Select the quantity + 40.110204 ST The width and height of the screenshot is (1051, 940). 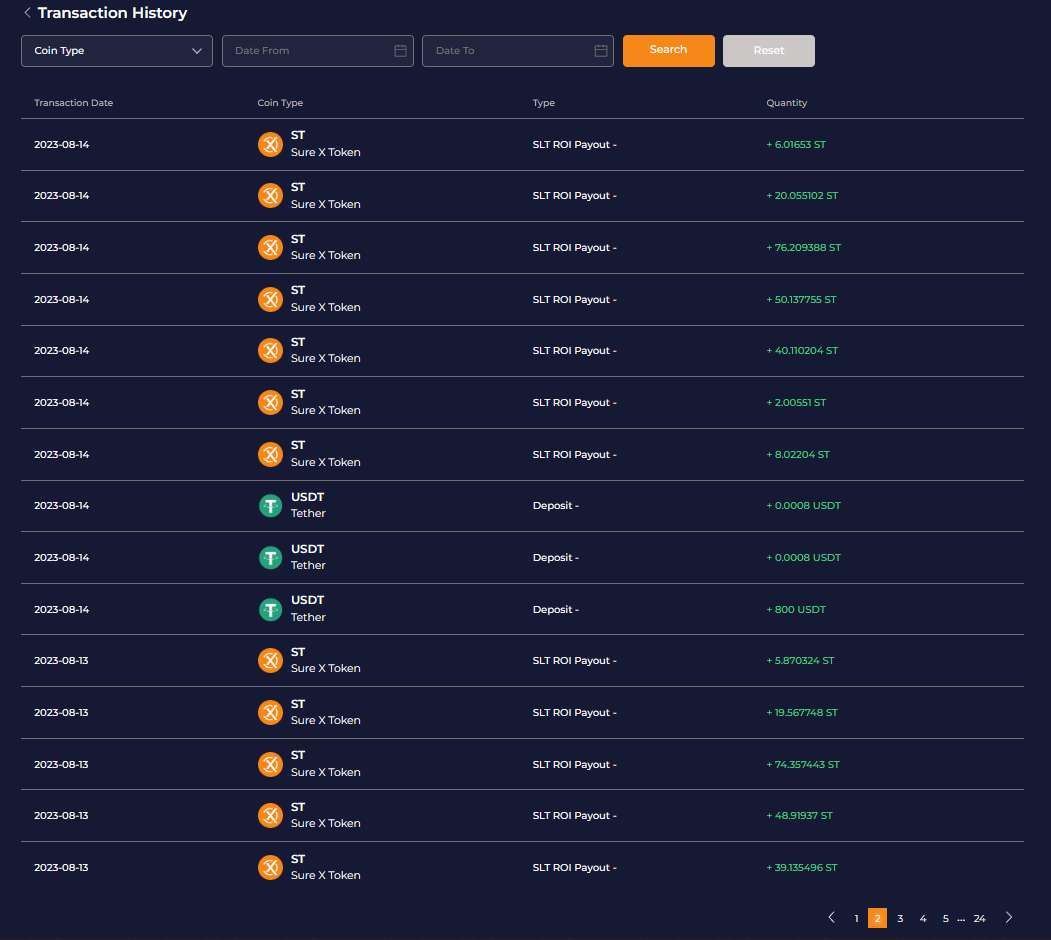pos(802,351)
